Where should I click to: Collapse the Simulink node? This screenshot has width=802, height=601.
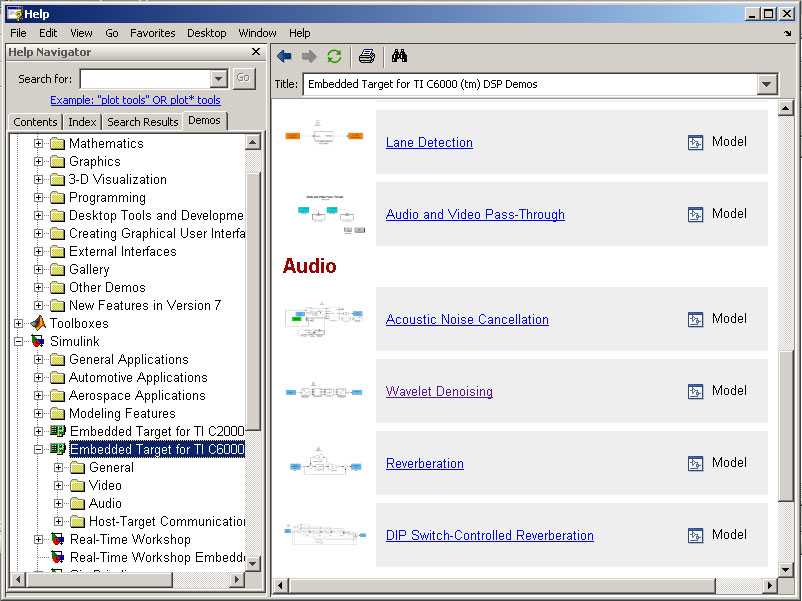click(18, 341)
